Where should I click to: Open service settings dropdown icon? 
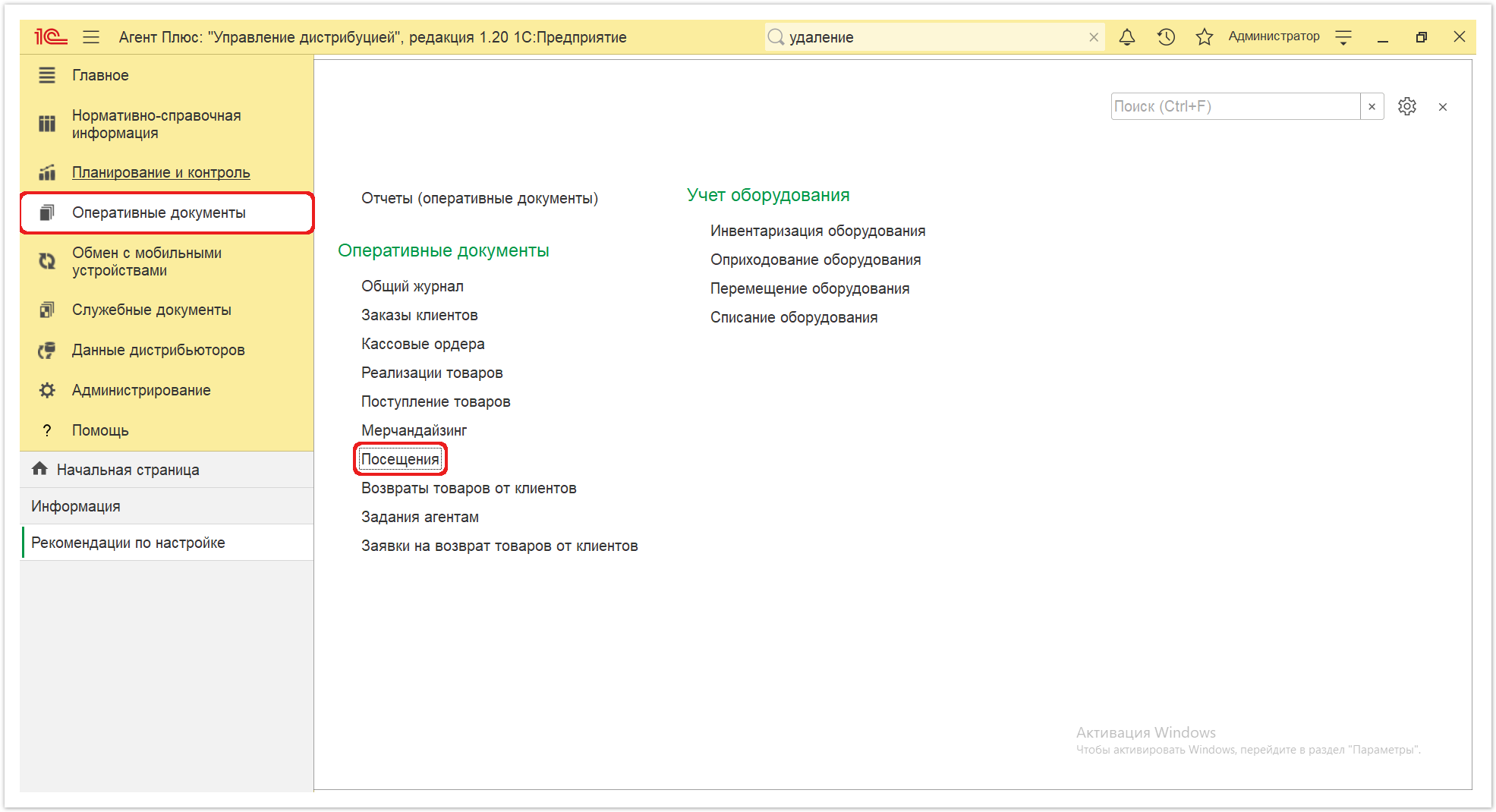(x=1343, y=36)
